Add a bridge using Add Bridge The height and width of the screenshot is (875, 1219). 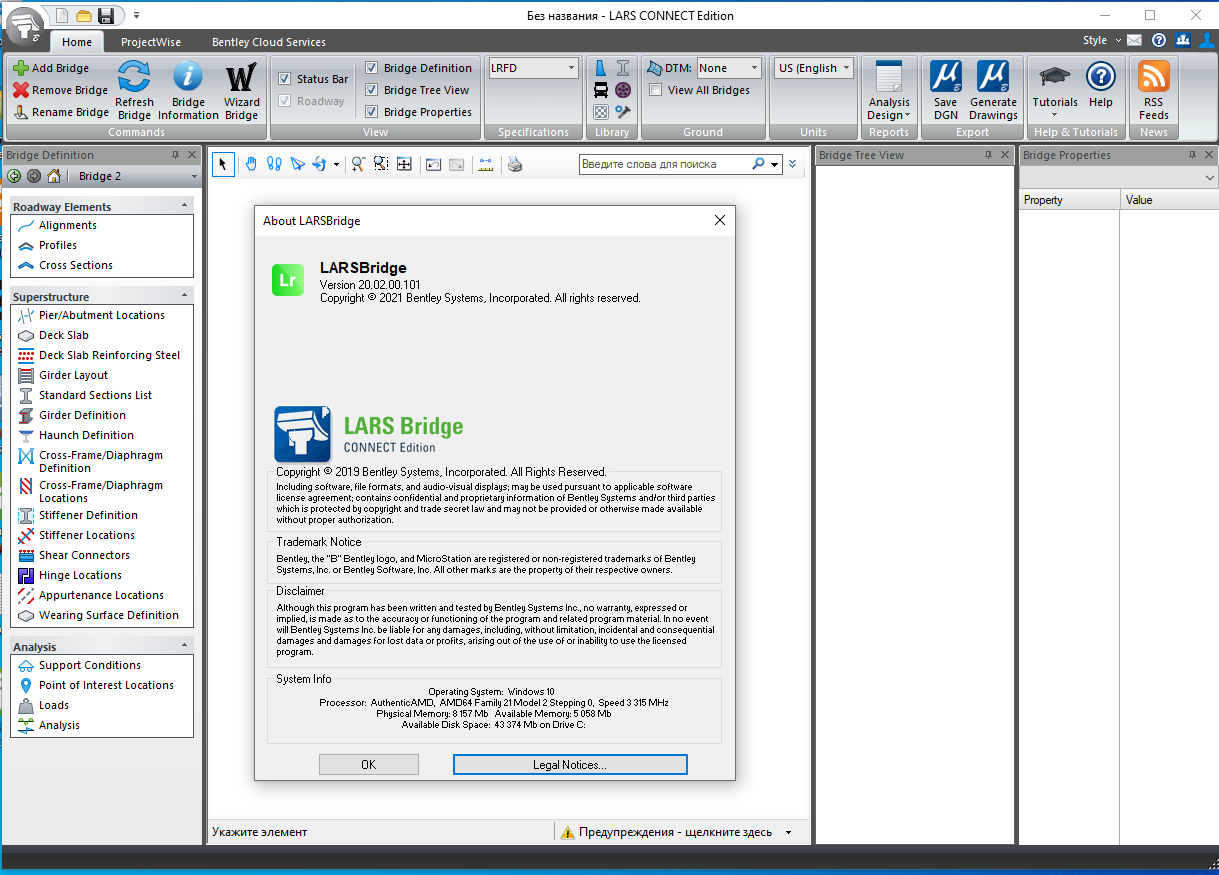point(51,68)
